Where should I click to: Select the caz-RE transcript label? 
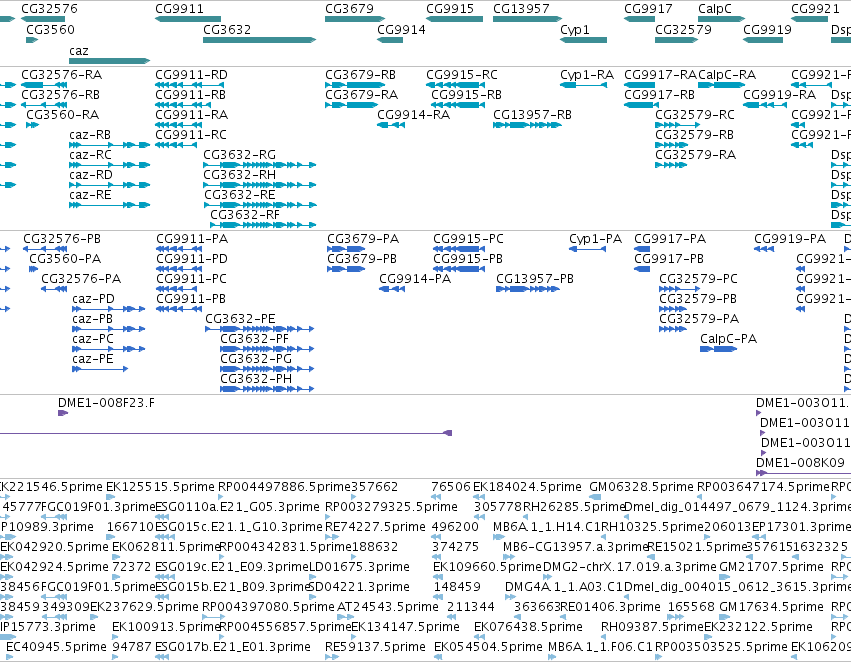tap(90, 194)
